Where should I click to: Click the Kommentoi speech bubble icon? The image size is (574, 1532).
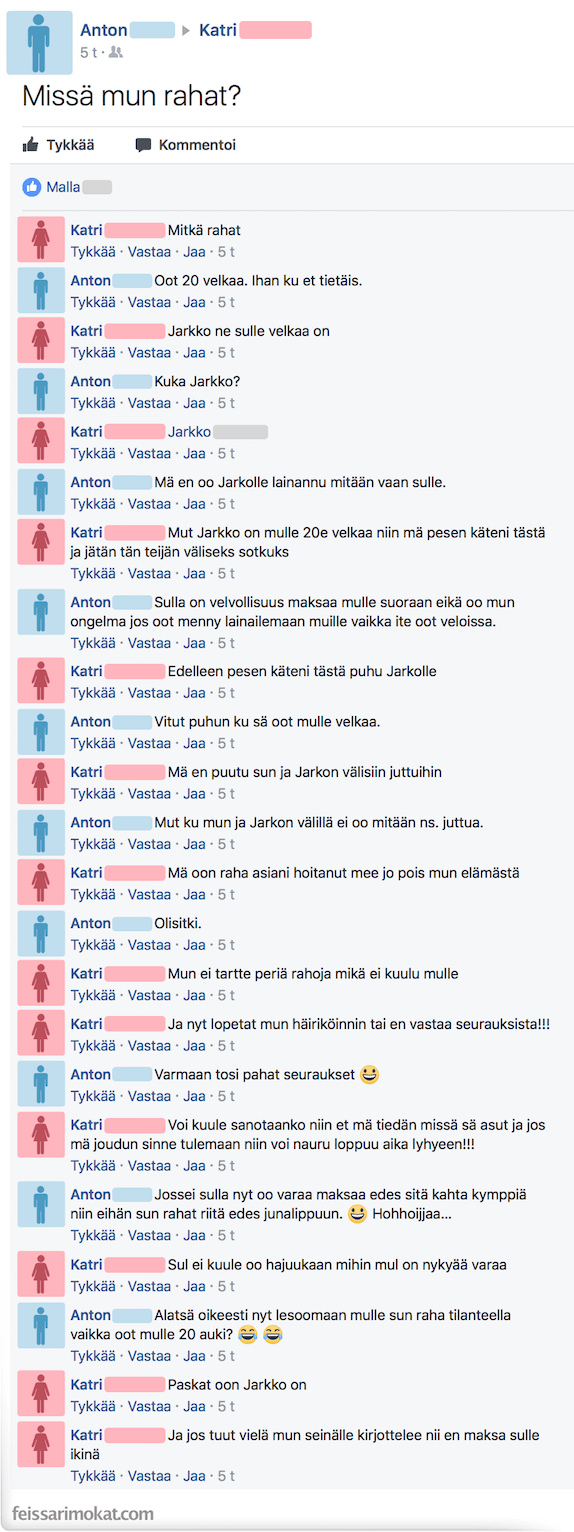143,145
